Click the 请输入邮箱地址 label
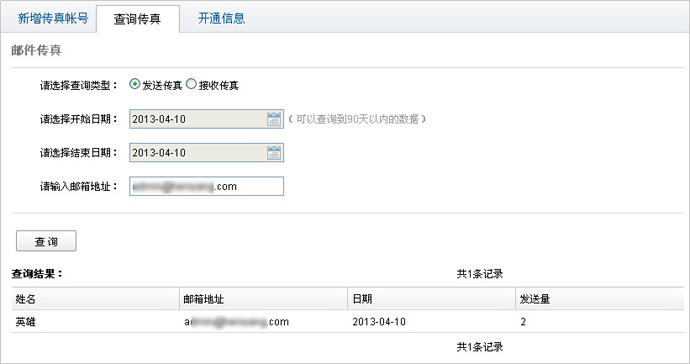Viewport: 690px width, 364px height. [x=79, y=187]
